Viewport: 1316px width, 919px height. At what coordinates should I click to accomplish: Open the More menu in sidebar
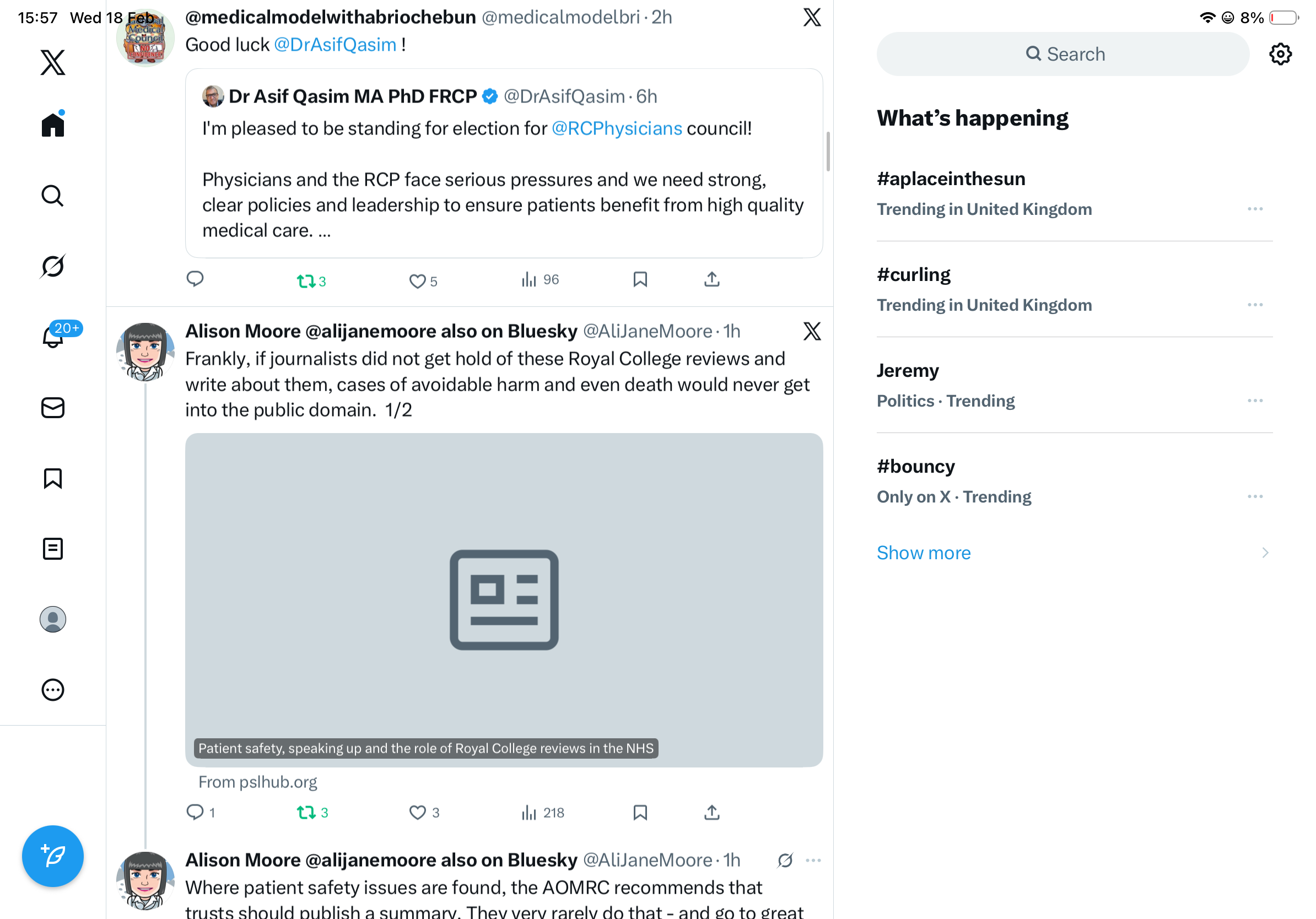[53, 690]
